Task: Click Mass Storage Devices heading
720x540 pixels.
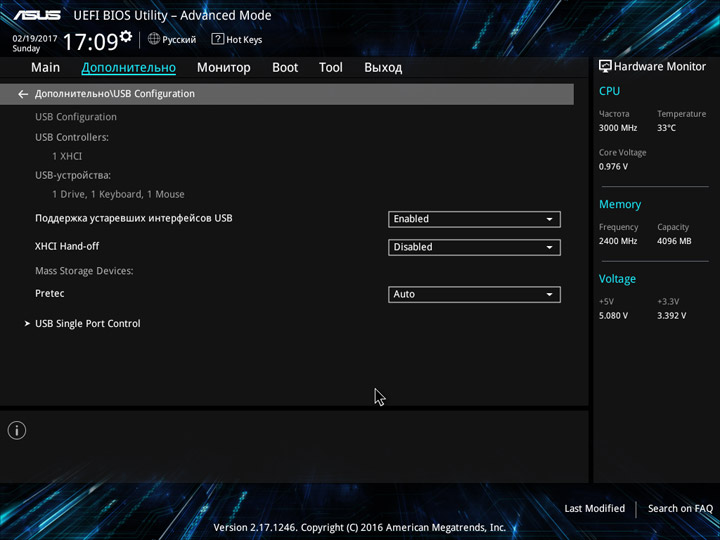Action: click(84, 271)
